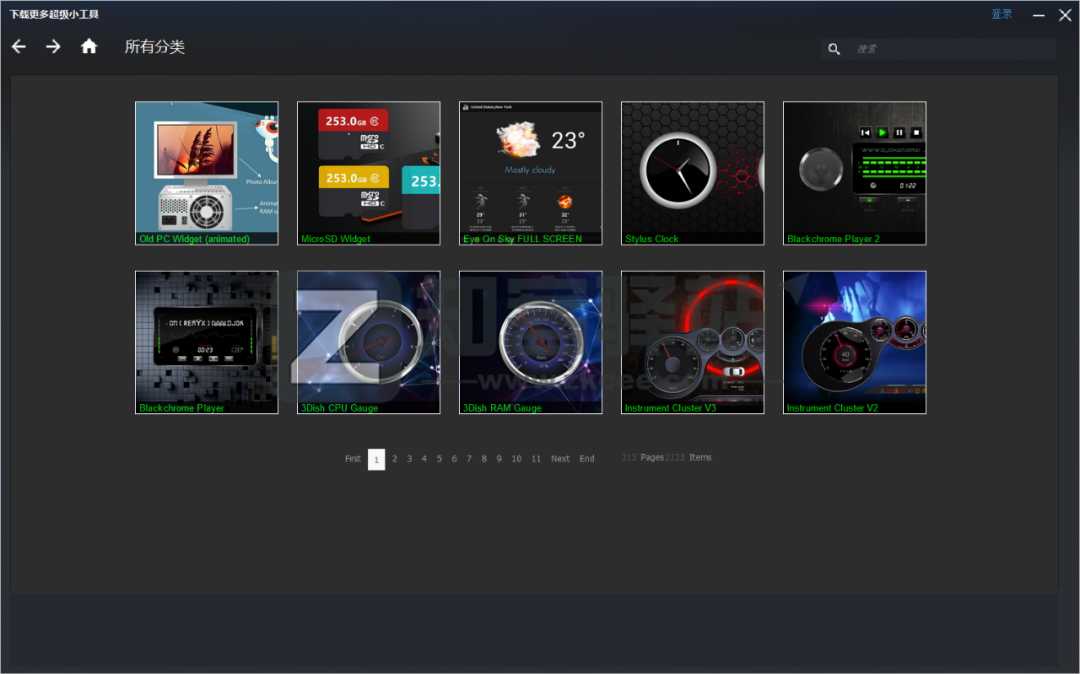Minimize the widget gallery window
Image resolution: width=1080 pixels, height=674 pixels.
pos(1040,15)
